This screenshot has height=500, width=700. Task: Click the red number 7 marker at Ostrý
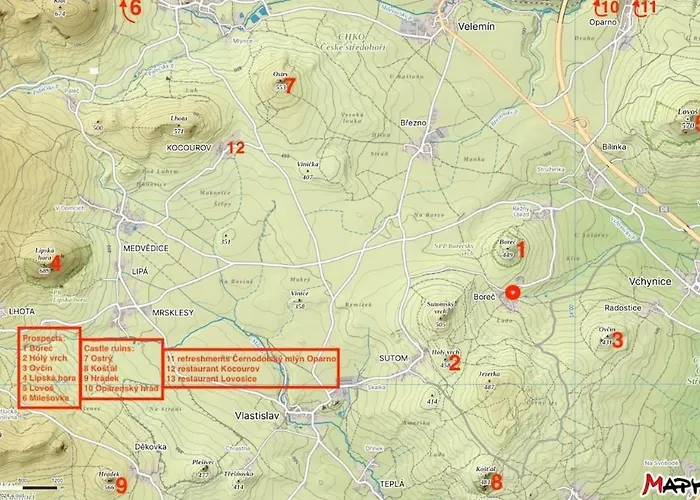pyautogui.click(x=289, y=86)
